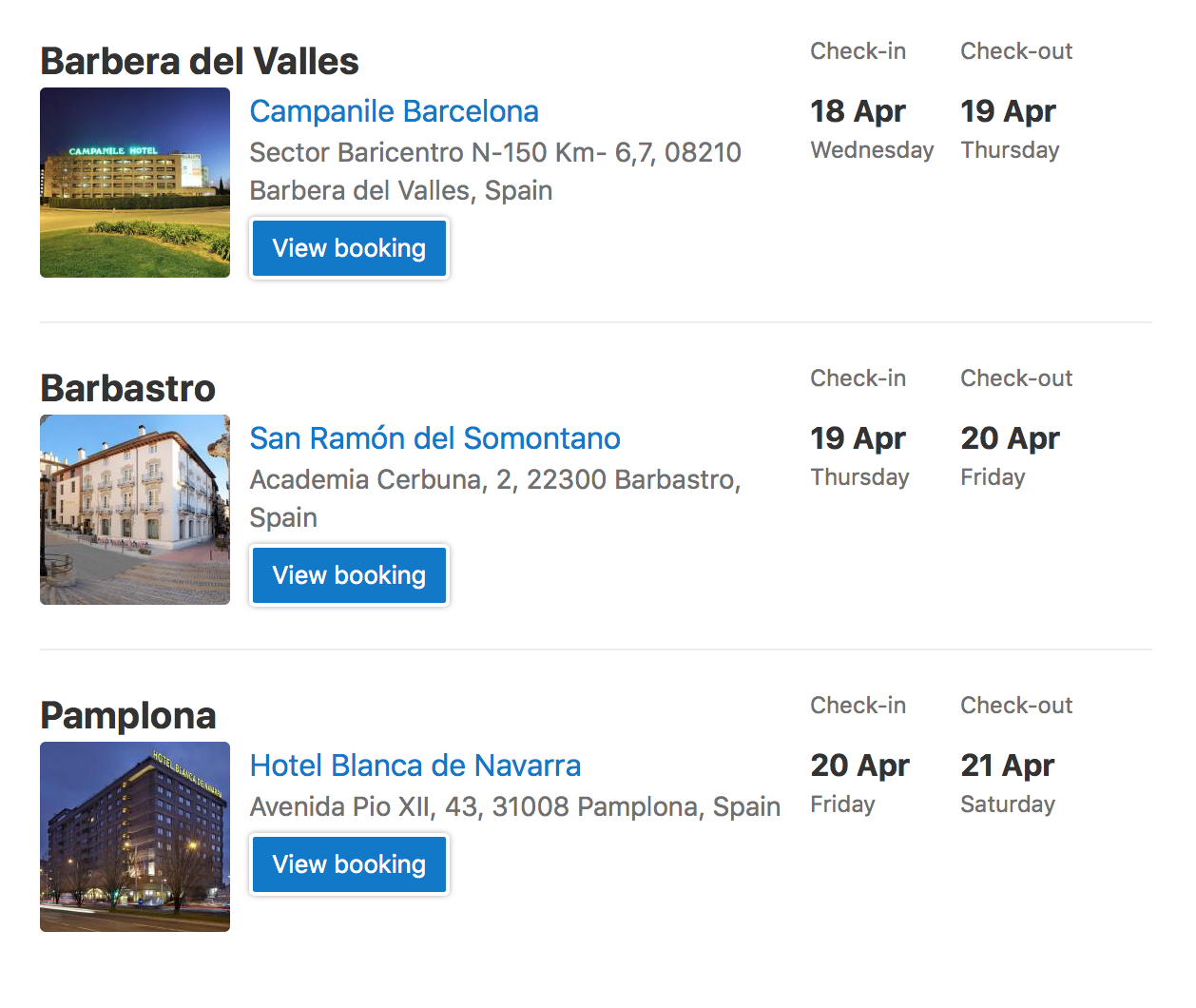
Task: Click the Academia Cerbuna address text
Action: coord(494,497)
